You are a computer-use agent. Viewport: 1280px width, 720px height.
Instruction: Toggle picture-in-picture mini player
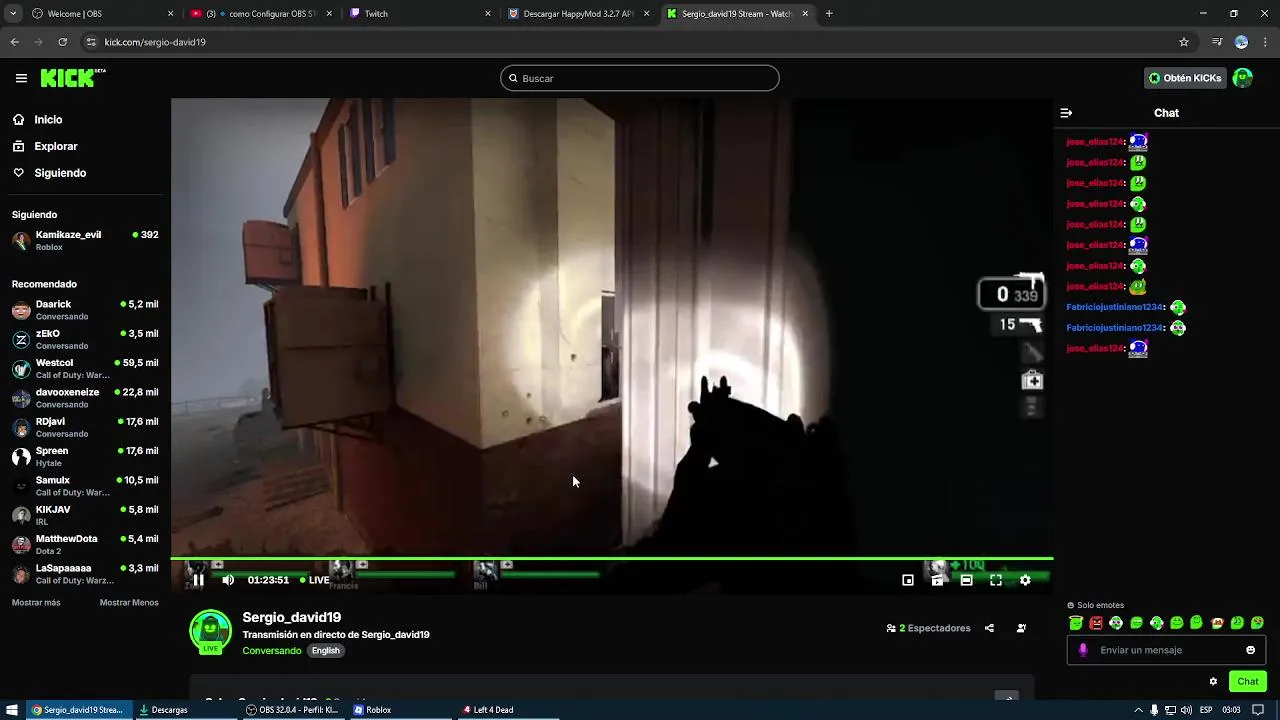(x=908, y=580)
